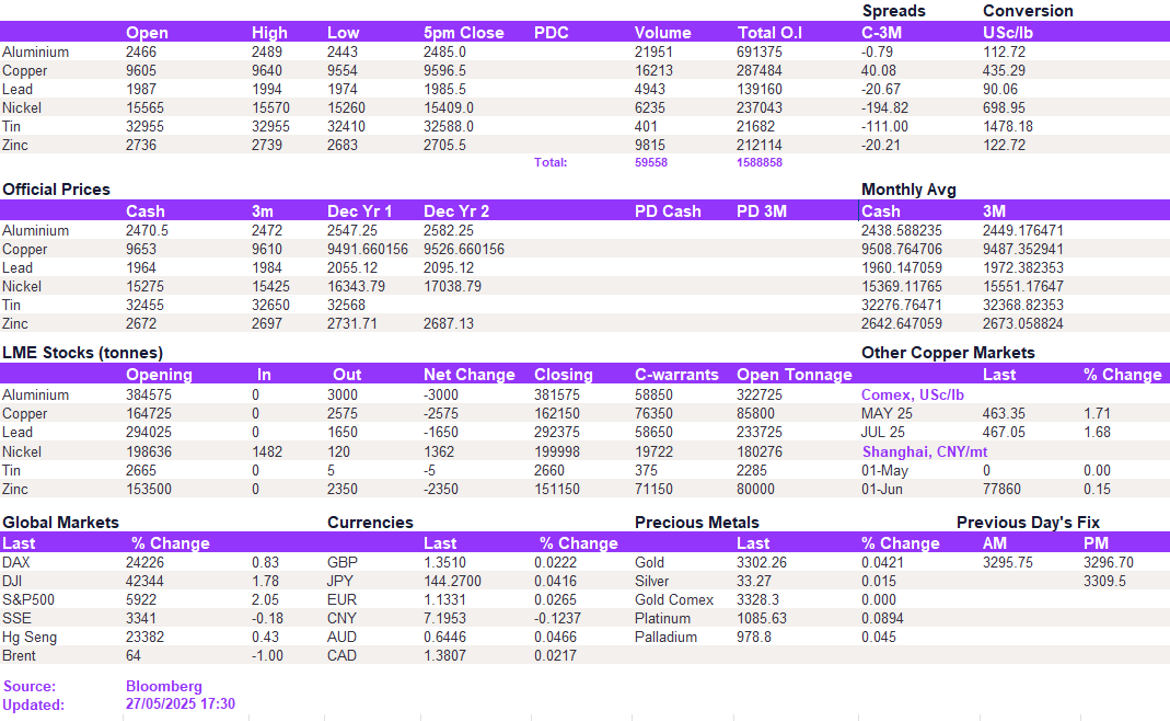Select the Aluminium Open price 2466
1170x721 pixels.
pos(141,52)
